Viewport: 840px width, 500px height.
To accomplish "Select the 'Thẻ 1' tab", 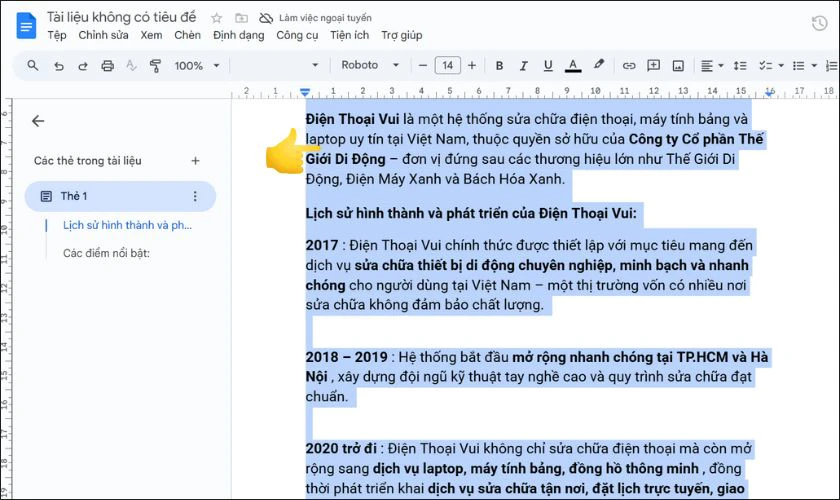I will point(120,196).
